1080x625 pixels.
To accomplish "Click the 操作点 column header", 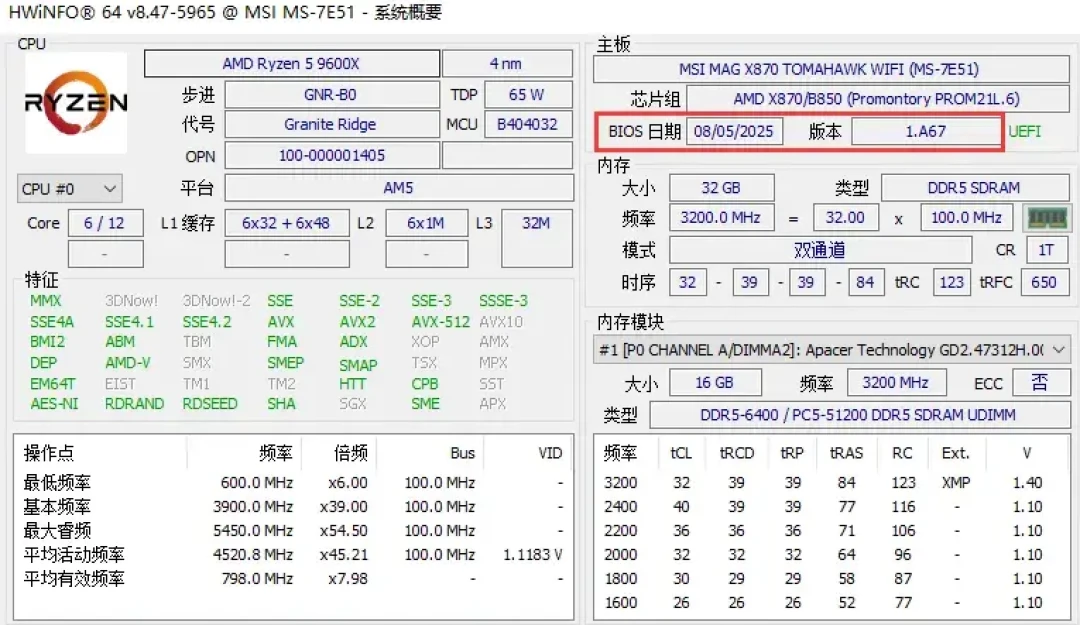I will pyautogui.click(x=48, y=453).
